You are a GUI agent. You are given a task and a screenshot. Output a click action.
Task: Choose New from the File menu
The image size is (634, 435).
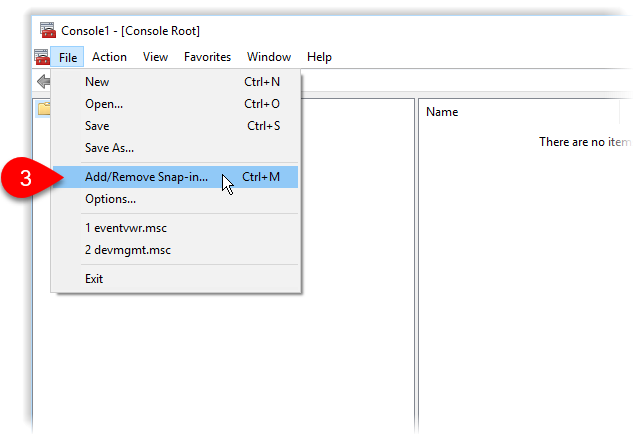coord(175,82)
